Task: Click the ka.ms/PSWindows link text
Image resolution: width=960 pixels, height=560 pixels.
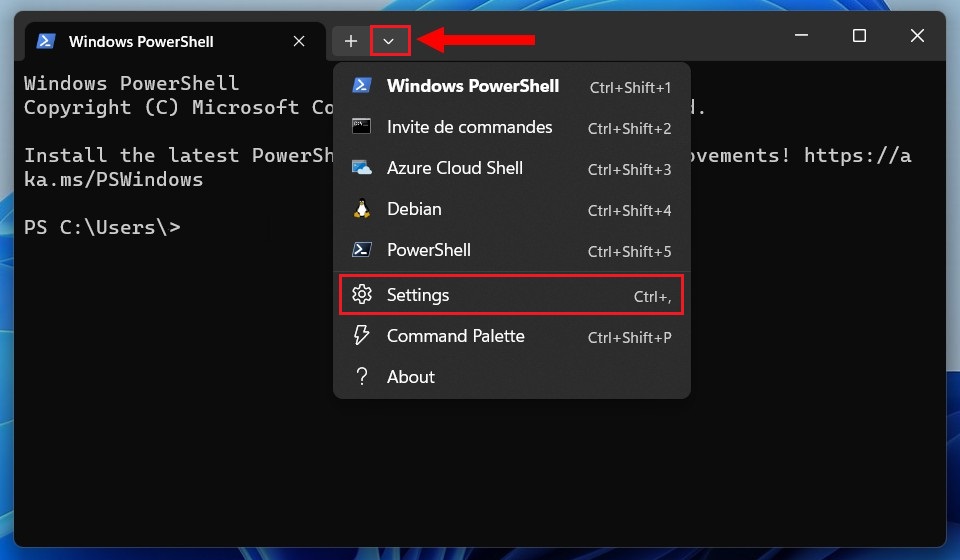Action: pos(113,179)
